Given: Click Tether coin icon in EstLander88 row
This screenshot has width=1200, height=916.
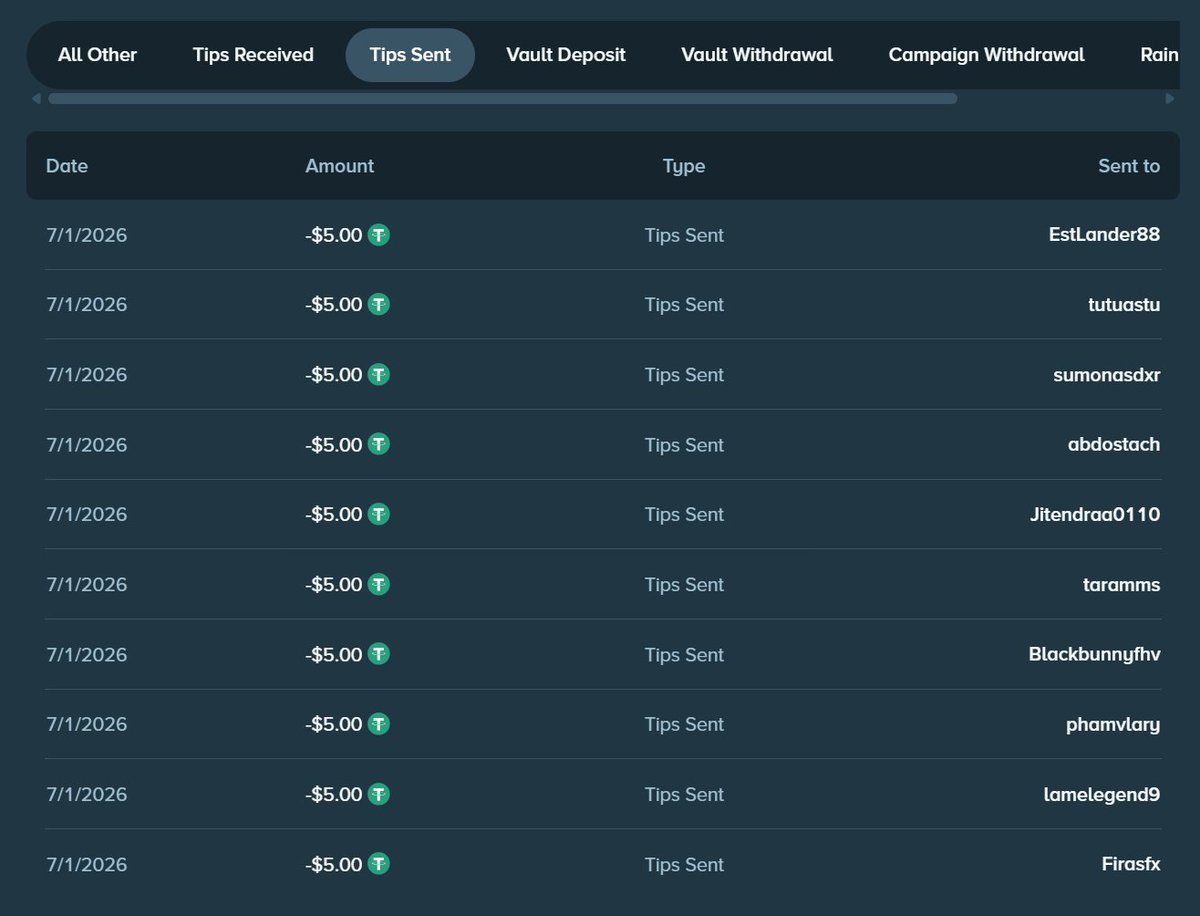Looking at the screenshot, I should tap(378, 235).
